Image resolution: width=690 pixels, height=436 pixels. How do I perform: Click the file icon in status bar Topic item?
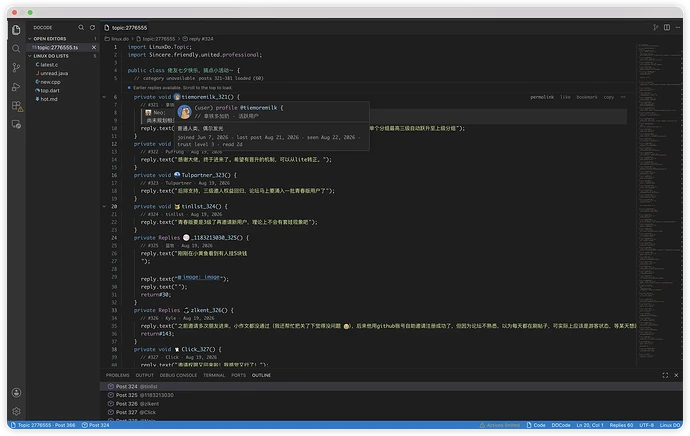click(13, 425)
